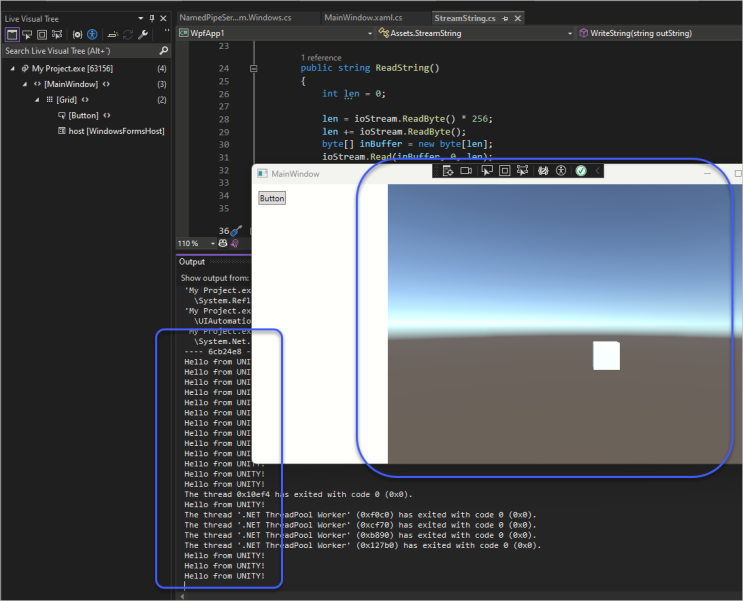
Task: Select the [Button] tree item
Action: (83, 116)
